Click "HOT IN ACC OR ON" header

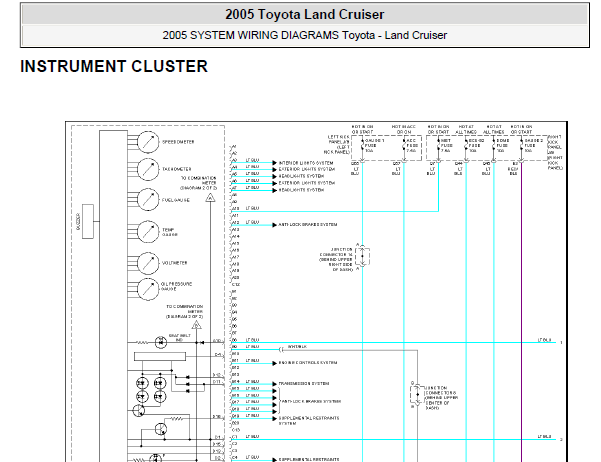coord(404,129)
